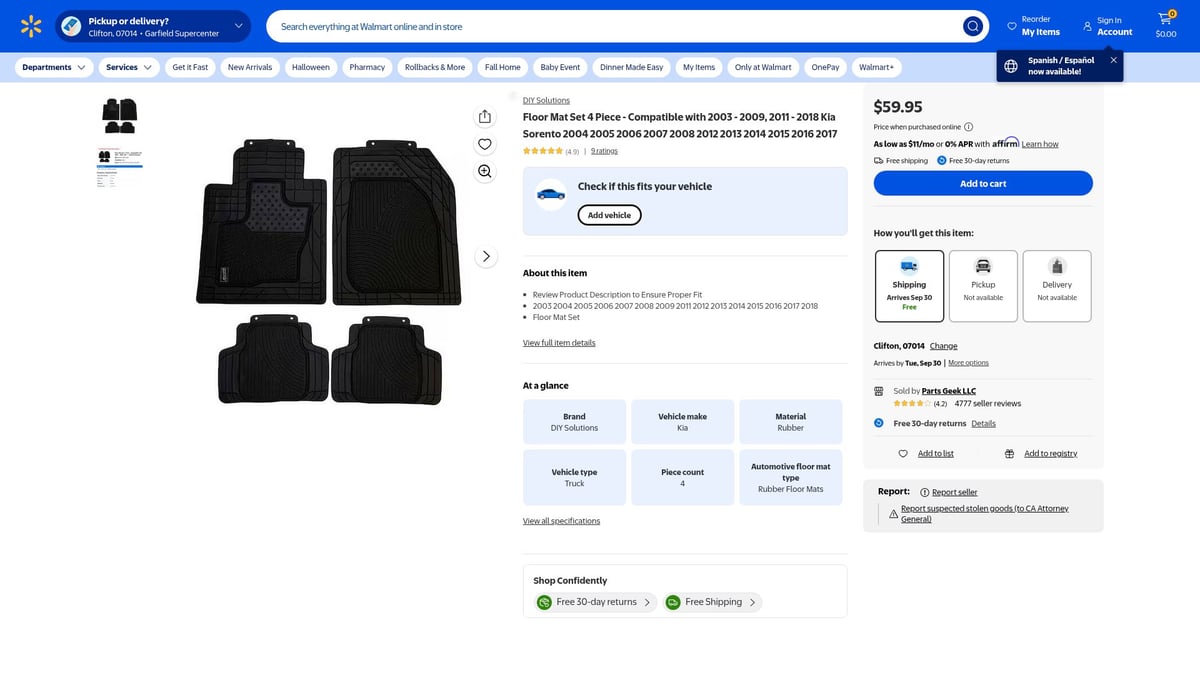
Task: Click View all specifications link
Action: (x=561, y=521)
